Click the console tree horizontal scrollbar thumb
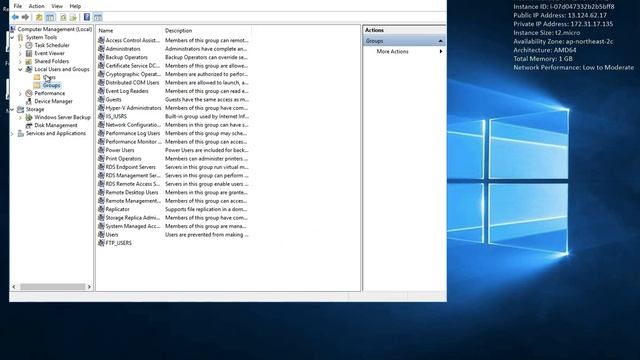This screenshot has height=360, width=640. coord(53,287)
